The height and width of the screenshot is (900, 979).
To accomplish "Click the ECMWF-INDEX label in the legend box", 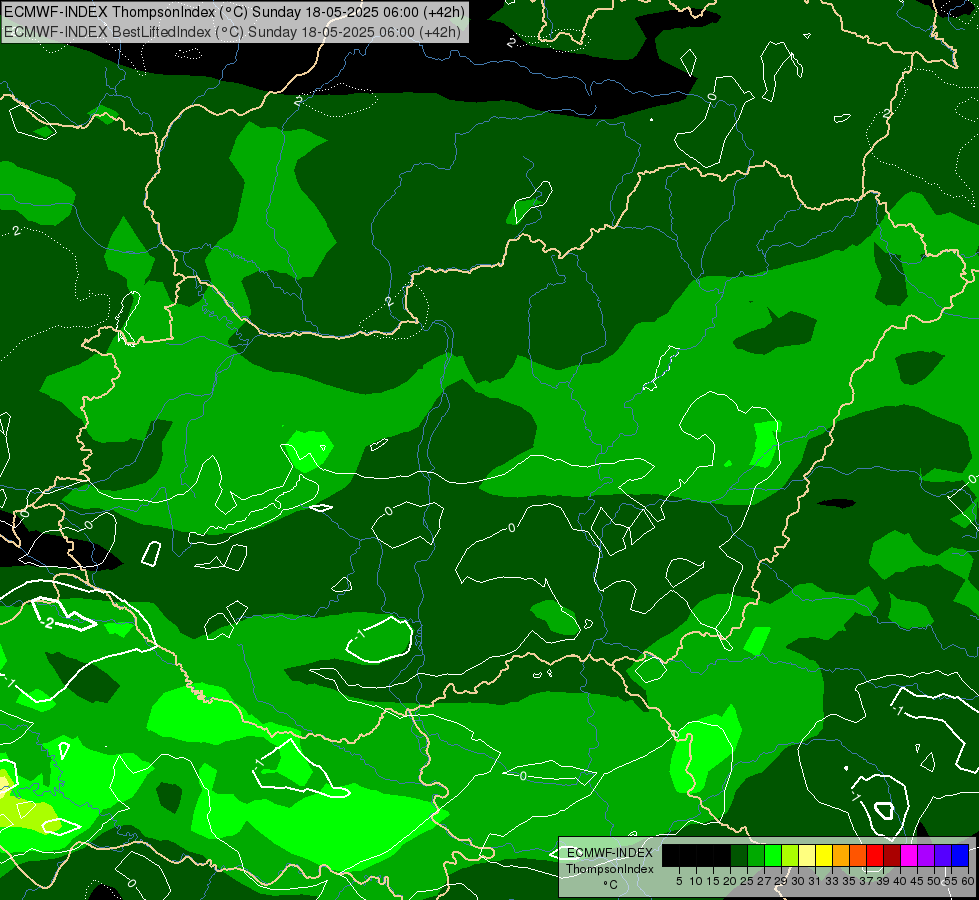I will pyautogui.click(x=610, y=853).
